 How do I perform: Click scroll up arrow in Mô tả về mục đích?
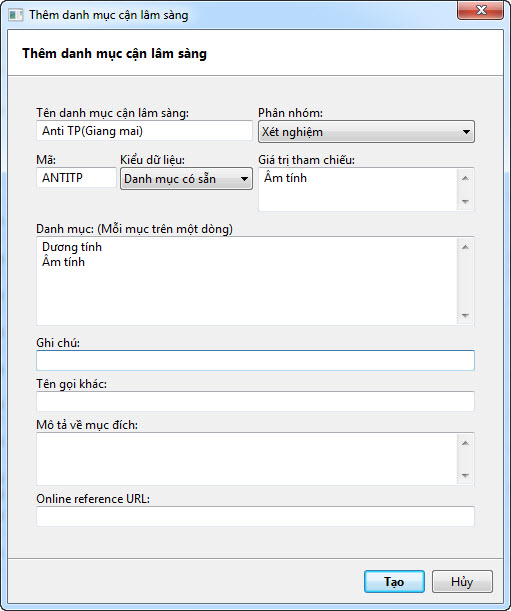click(465, 443)
